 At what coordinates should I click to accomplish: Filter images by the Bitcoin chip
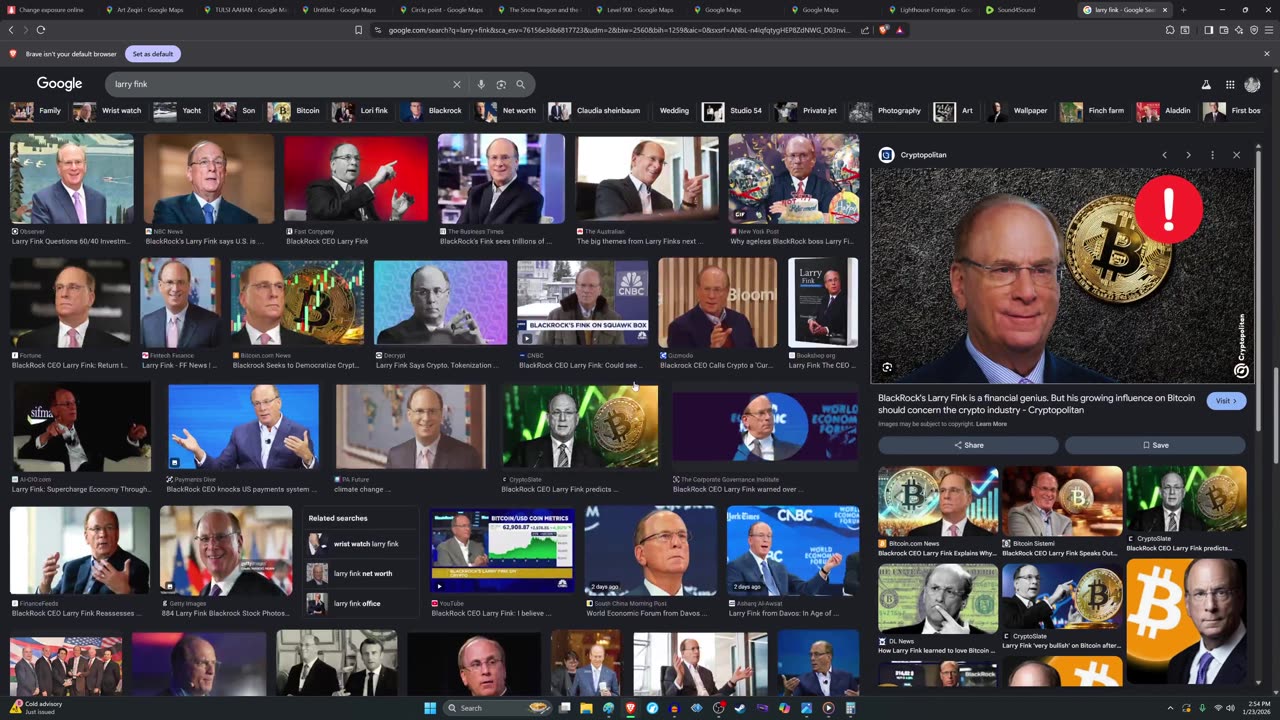coord(294,111)
